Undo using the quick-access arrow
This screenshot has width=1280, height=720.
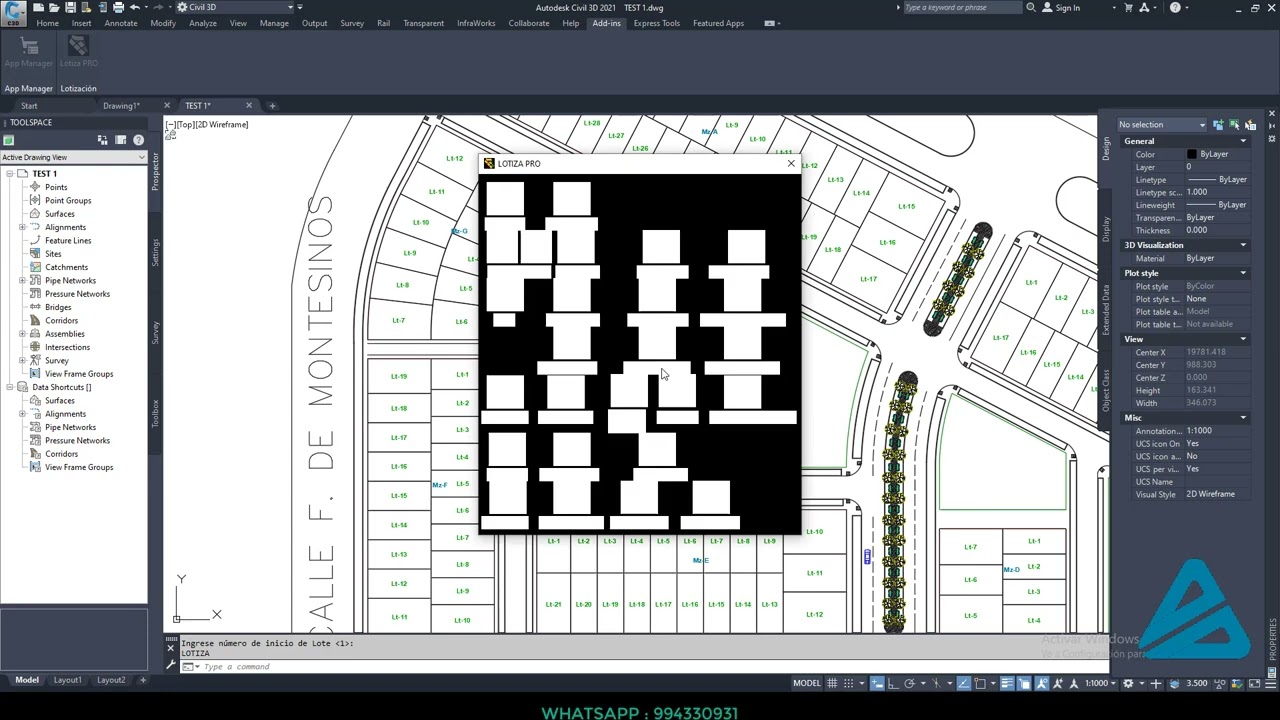pyautogui.click(x=135, y=7)
